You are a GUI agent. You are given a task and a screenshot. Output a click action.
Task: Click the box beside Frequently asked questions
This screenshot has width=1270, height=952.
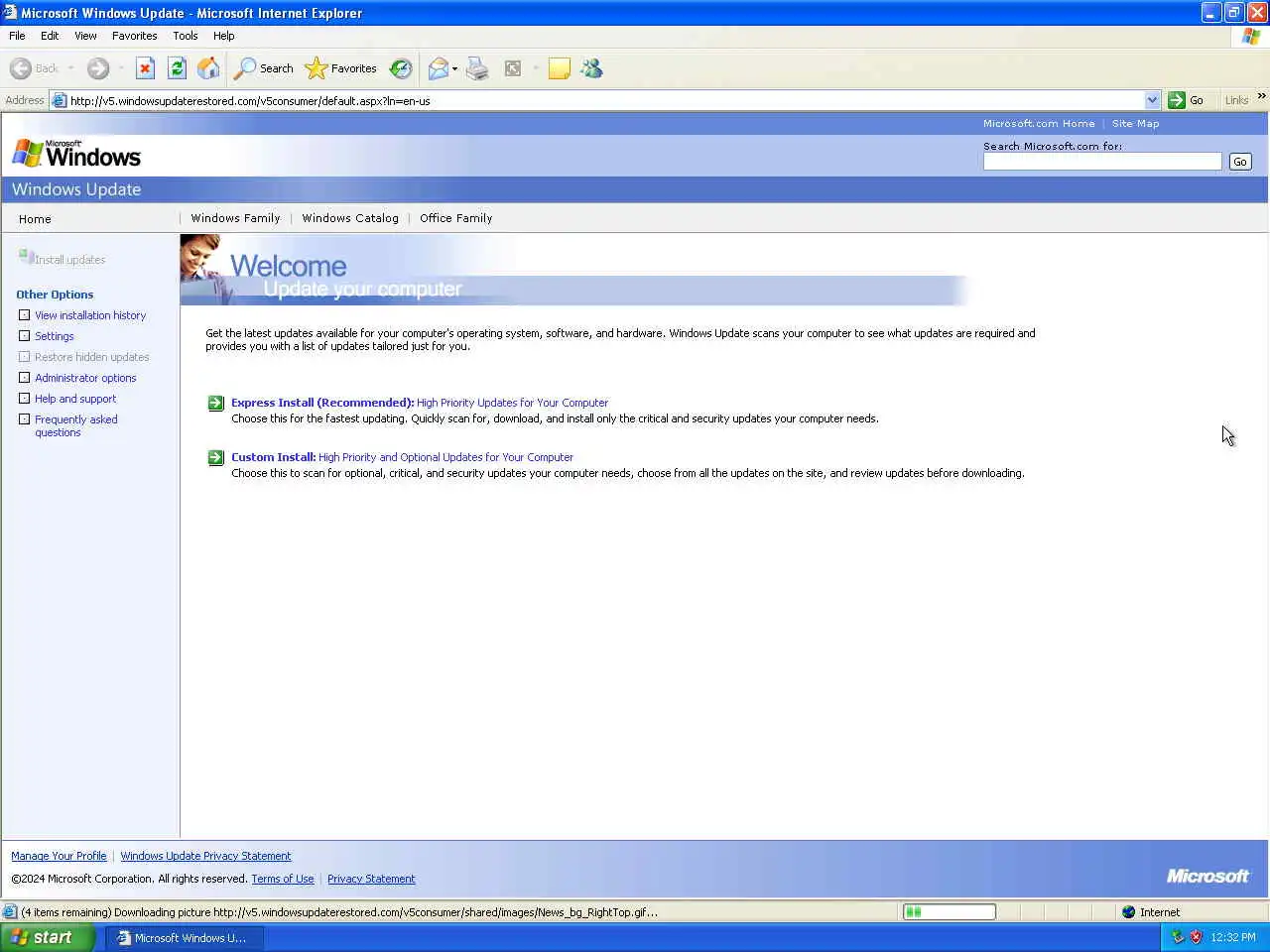[25, 419]
